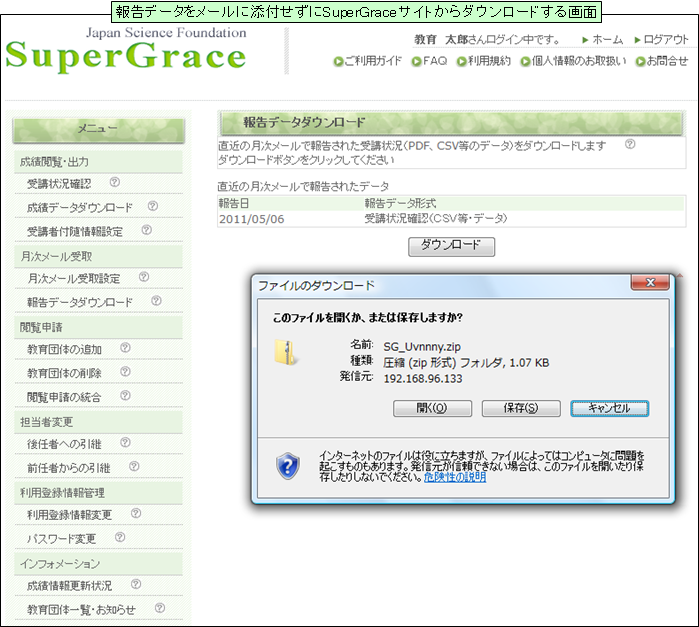Image resolution: width=699 pixels, height=627 pixels.
Task: Click 保存(S) to save the file
Action: tap(521, 408)
